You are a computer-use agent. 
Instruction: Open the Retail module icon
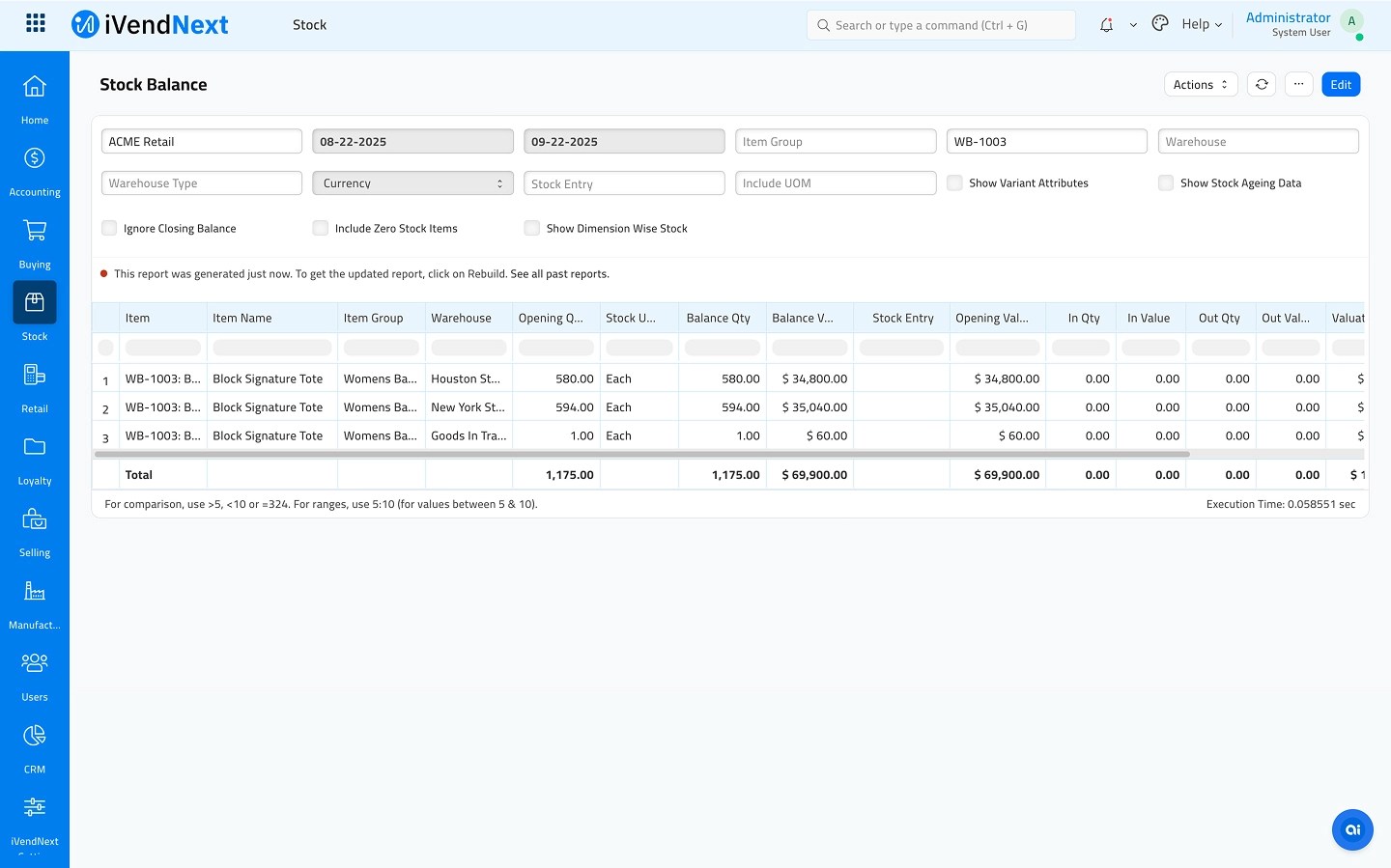pyautogui.click(x=35, y=375)
